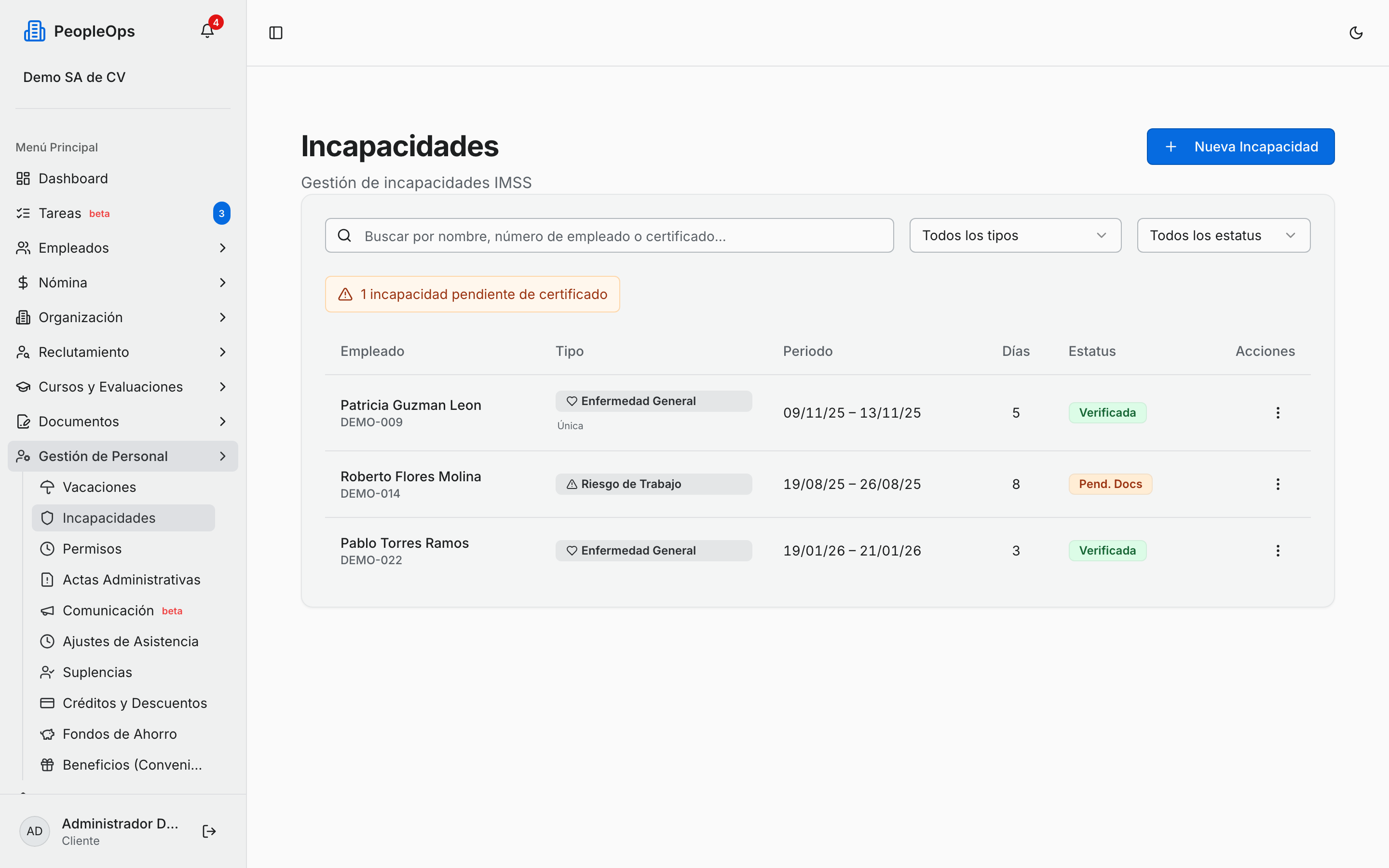Click Beneficios (Conveni... menu item
Viewport: 1389px width, 868px height.
click(123, 765)
